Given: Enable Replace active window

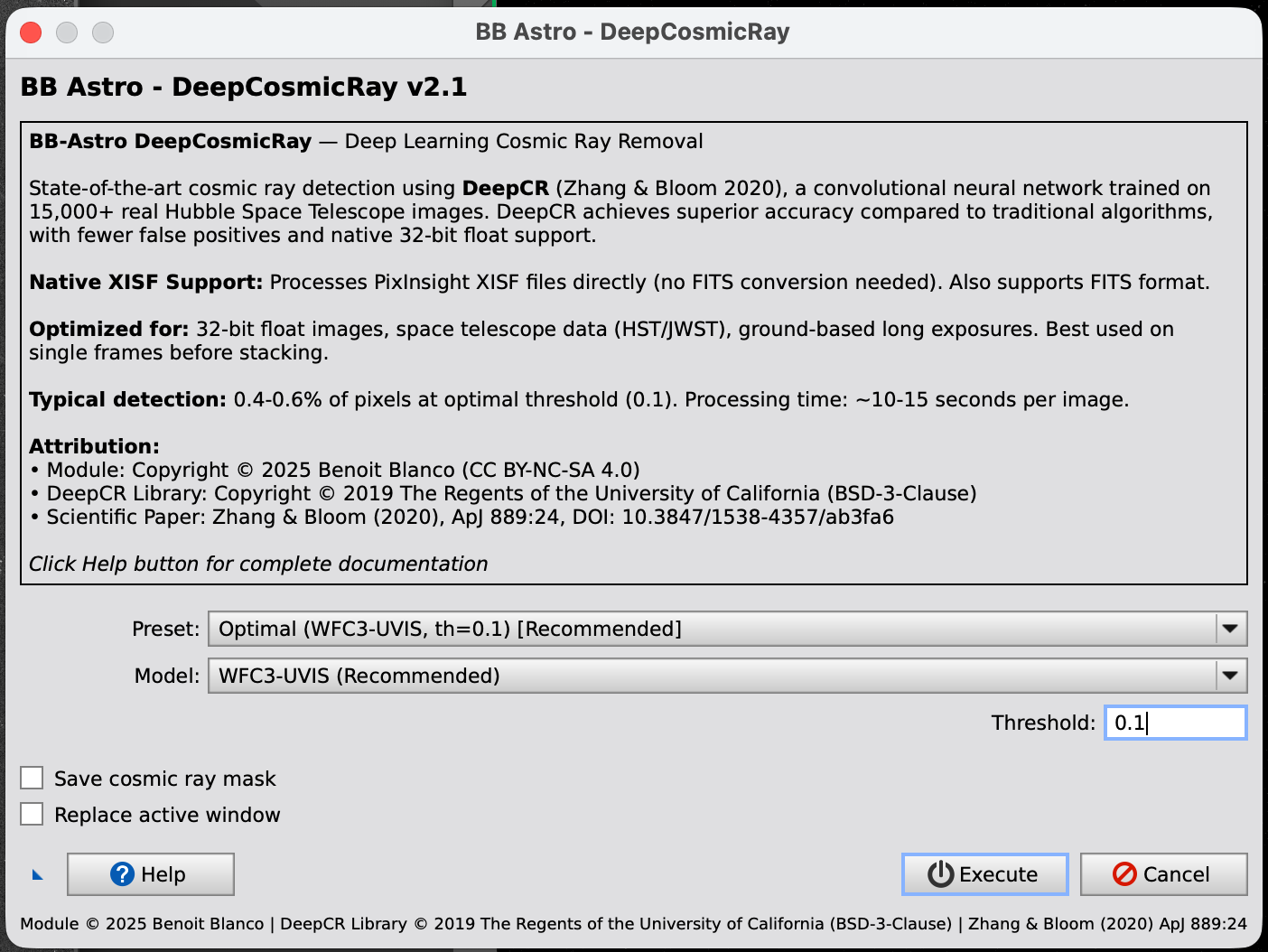Looking at the screenshot, I should 32,813.
